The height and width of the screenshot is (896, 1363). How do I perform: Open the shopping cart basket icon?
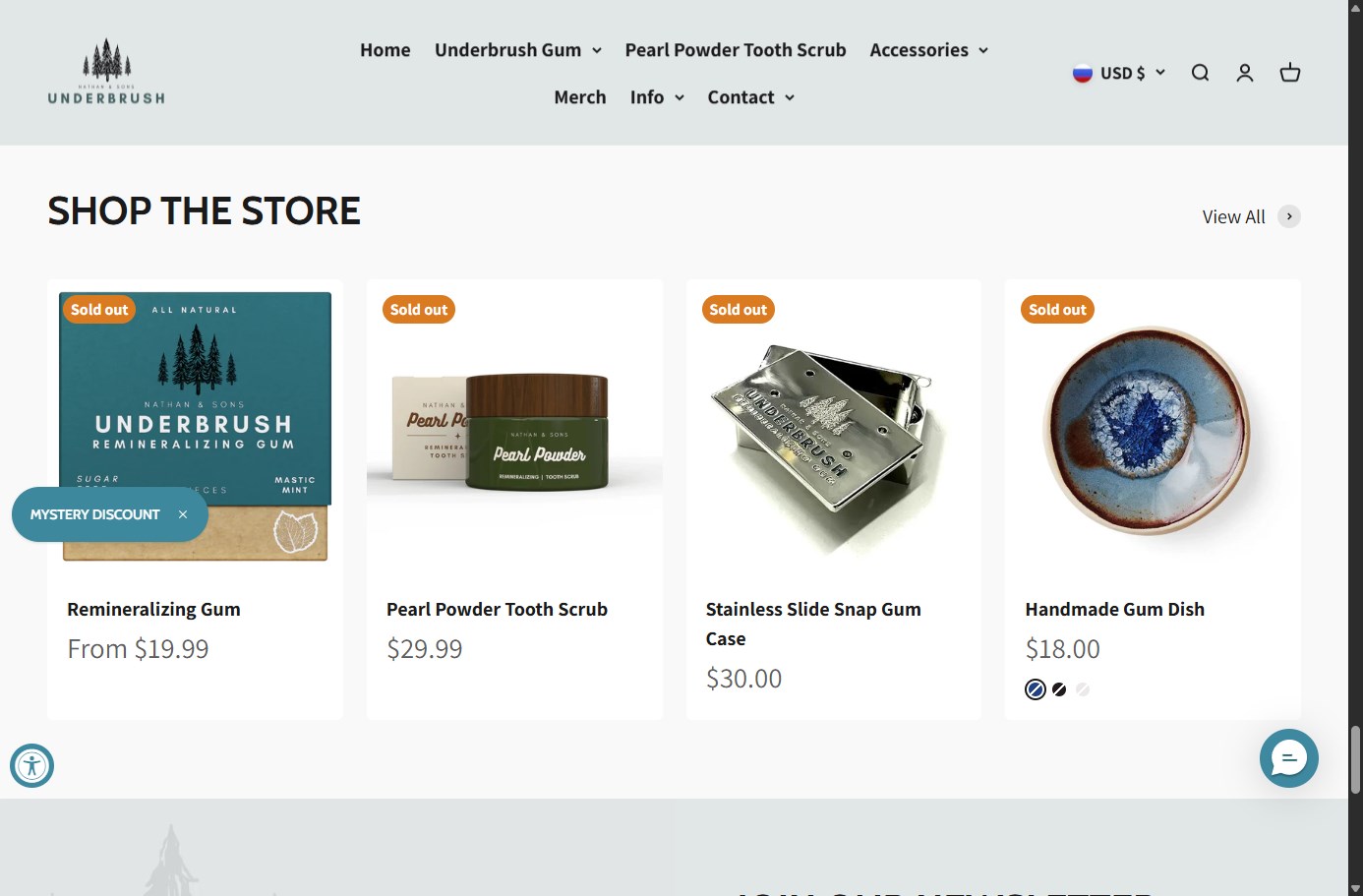[1290, 73]
